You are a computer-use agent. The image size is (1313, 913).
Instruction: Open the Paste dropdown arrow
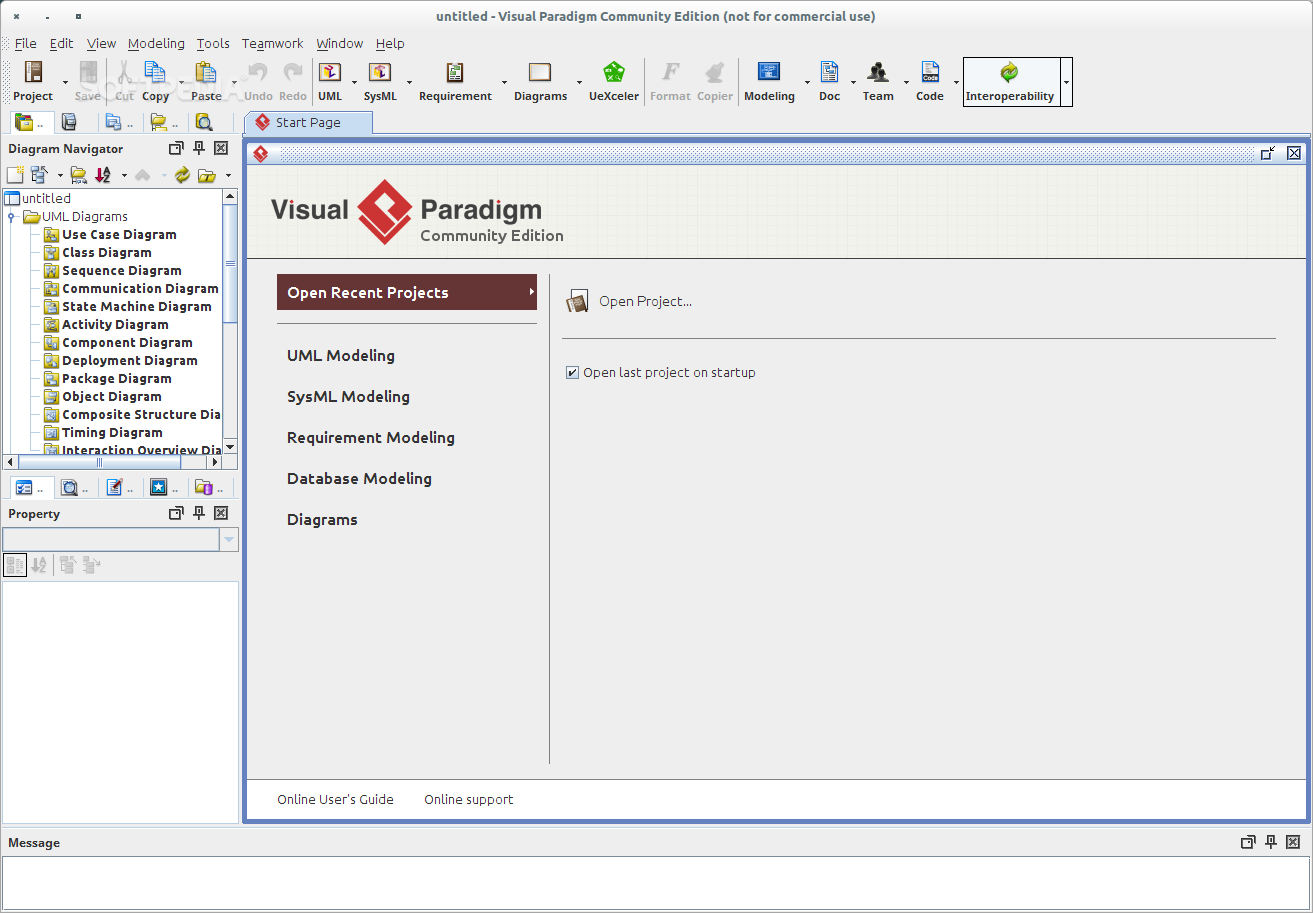coord(234,83)
